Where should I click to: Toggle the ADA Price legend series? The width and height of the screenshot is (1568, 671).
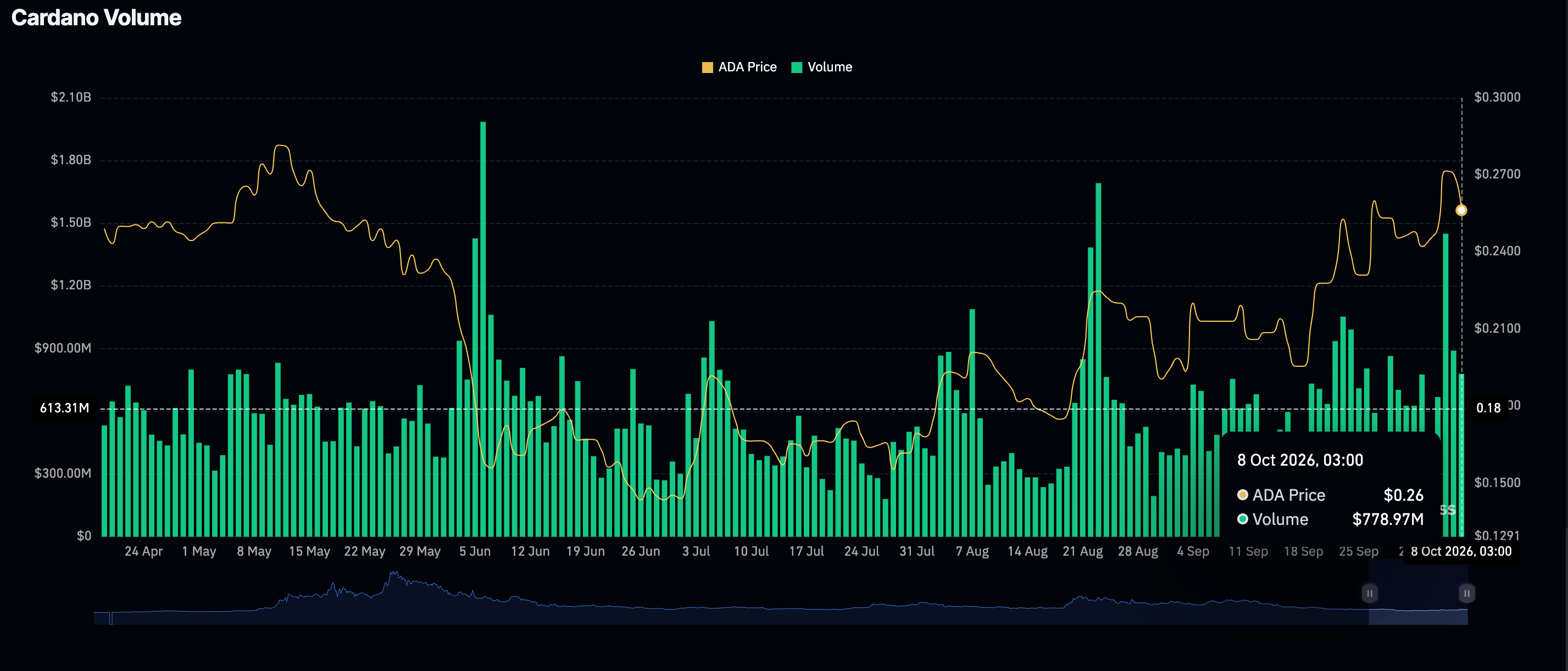tap(739, 67)
